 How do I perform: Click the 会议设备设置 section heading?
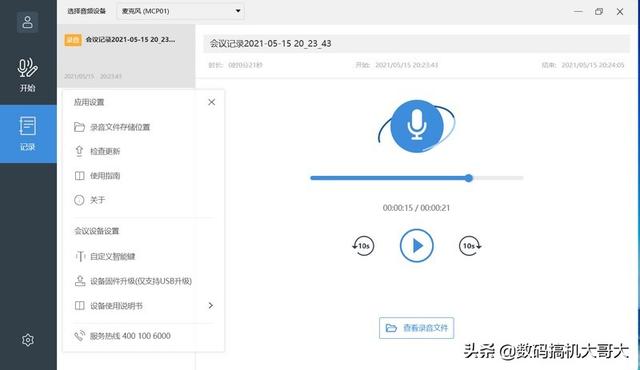coord(97,231)
